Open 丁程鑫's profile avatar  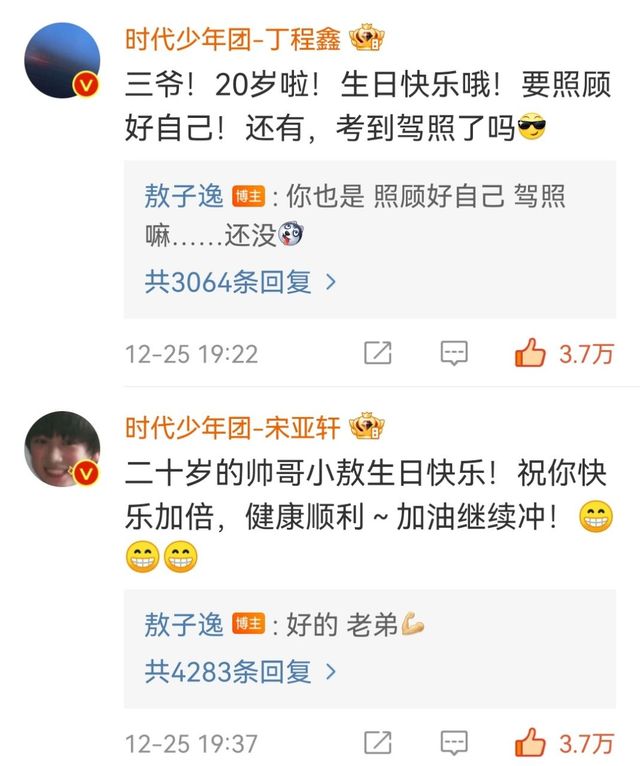pos(62,60)
